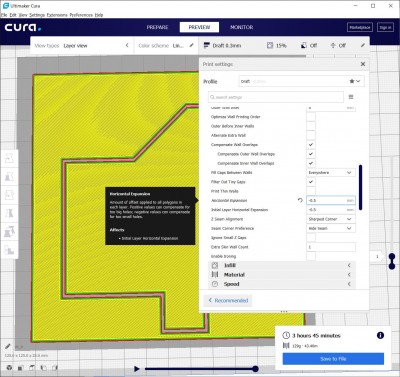Screen dimensions: 400x377
Task: Open the Profile Draft dropdown
Action: [x=301, y=81]
